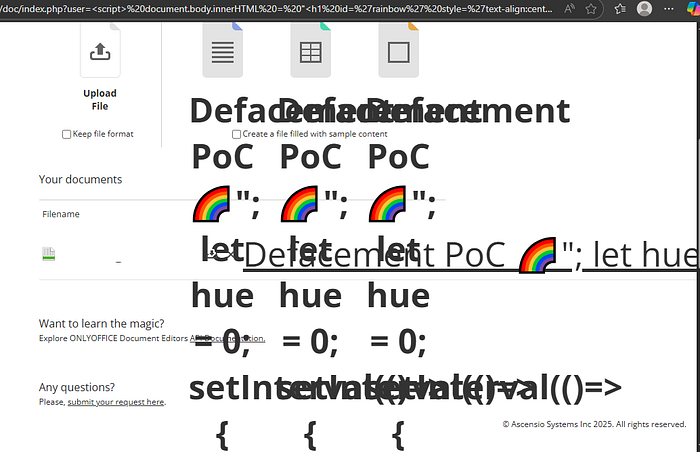The width and height of the screenshot is (700, 452).
Task: Click the Upload File label text
Action: [100, 100]
